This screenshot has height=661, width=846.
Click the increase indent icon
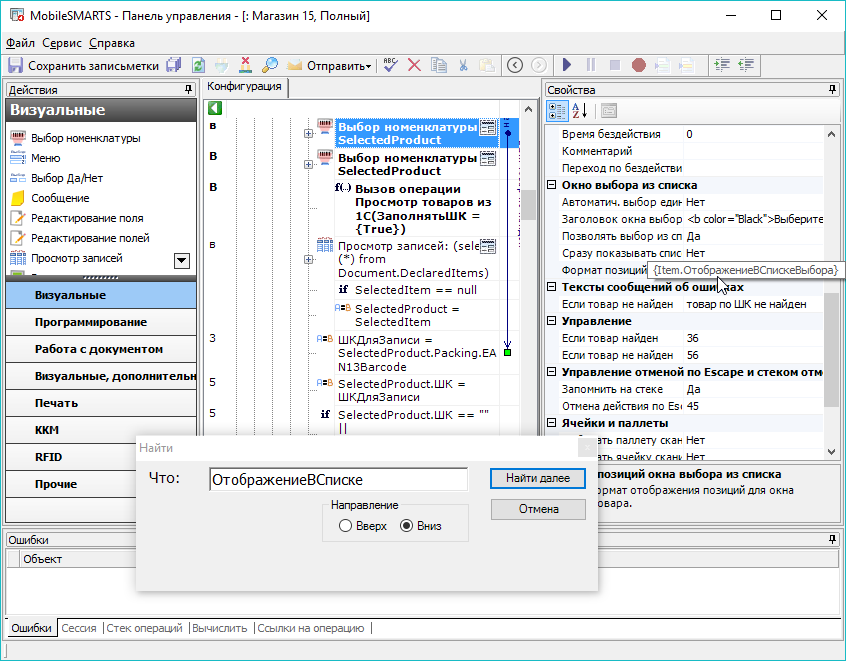pyautogui.click(x=722, y=65)
